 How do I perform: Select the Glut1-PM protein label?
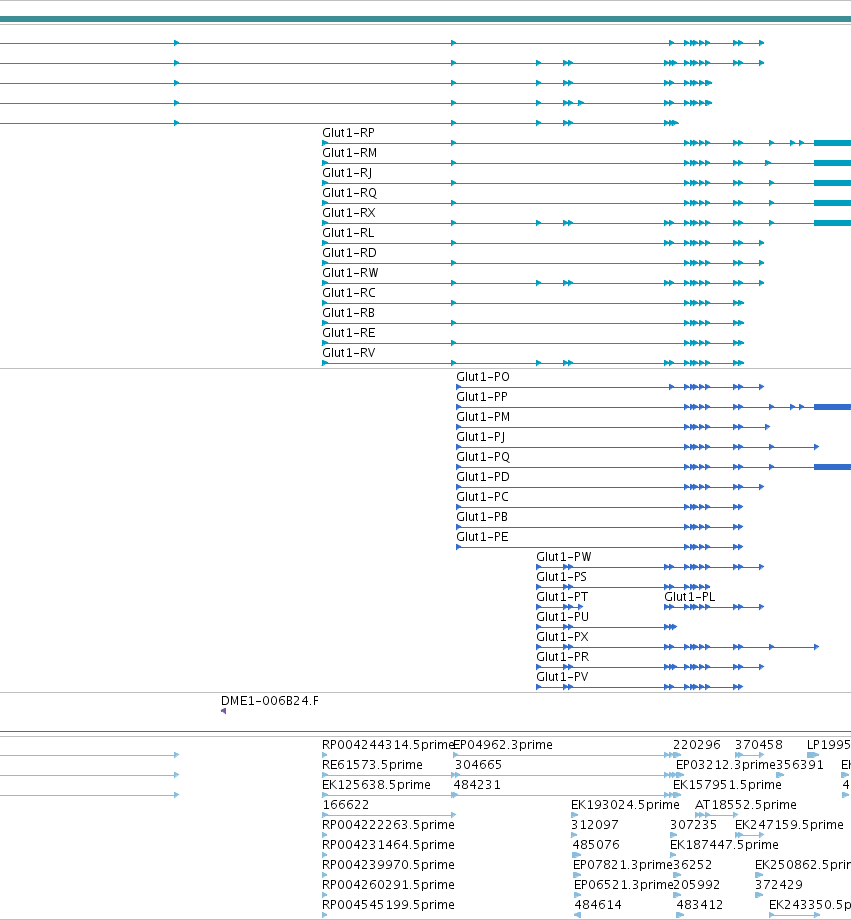[x=483, y=417]
